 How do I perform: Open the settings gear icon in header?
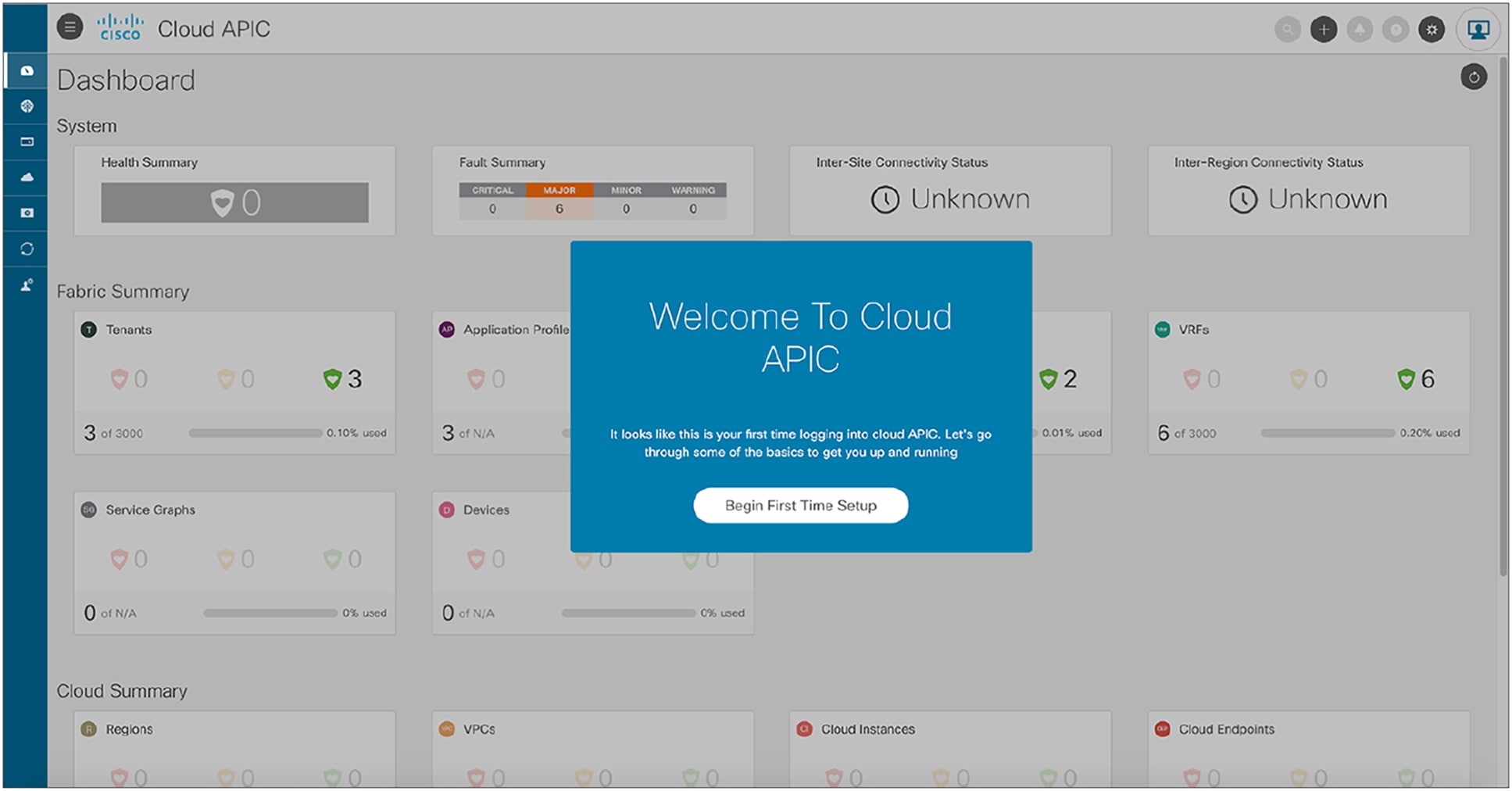point(1432,30)
